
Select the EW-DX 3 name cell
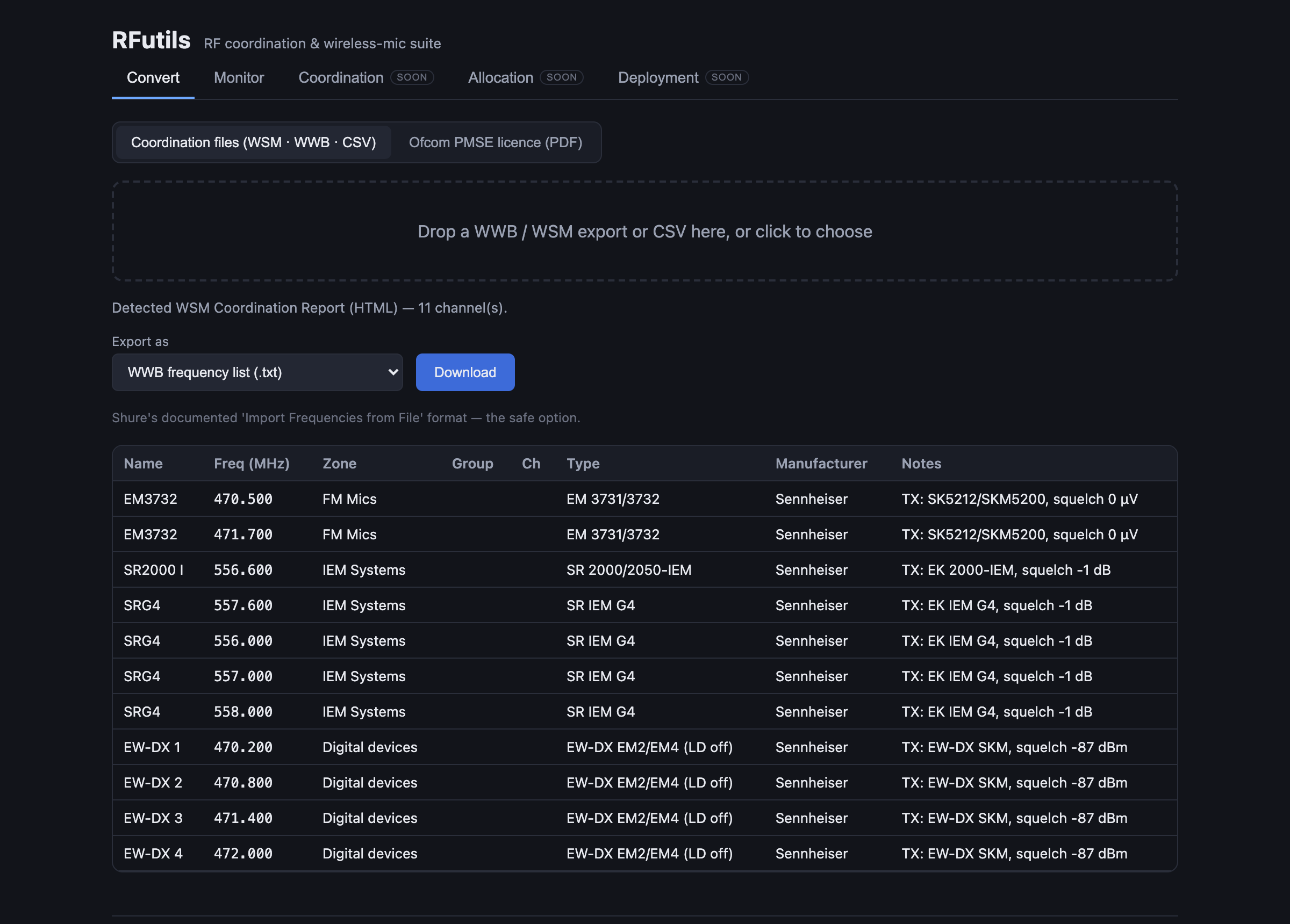[x=153, y=818]
